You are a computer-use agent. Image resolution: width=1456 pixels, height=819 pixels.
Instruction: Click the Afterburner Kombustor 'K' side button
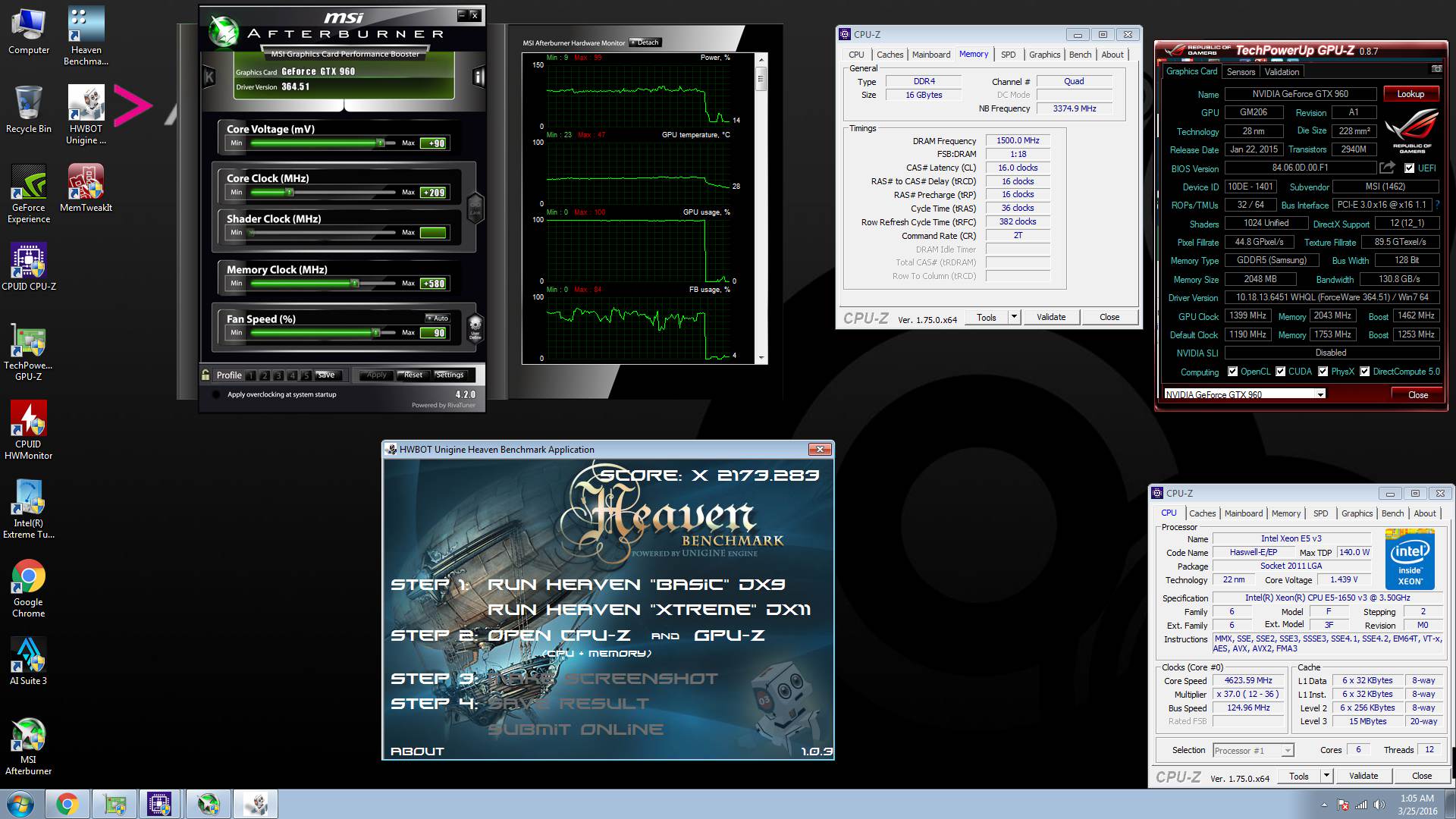pyautogui.click(x=209, y=77)
